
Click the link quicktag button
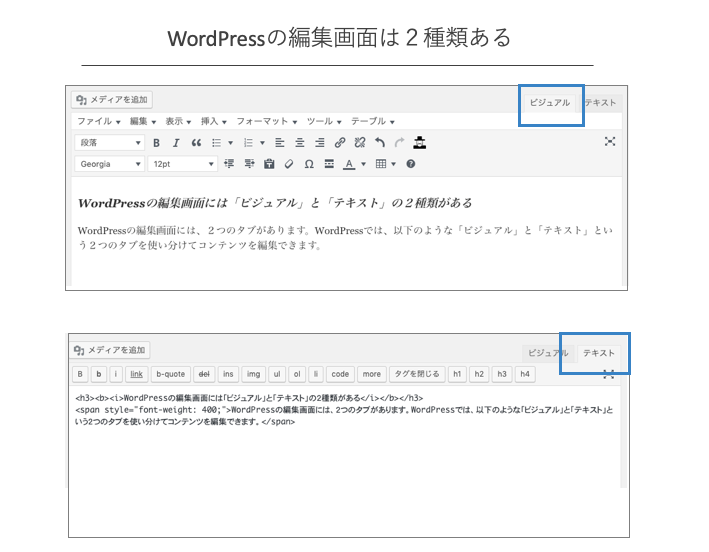pyautogui.click(x=137, y=374)
